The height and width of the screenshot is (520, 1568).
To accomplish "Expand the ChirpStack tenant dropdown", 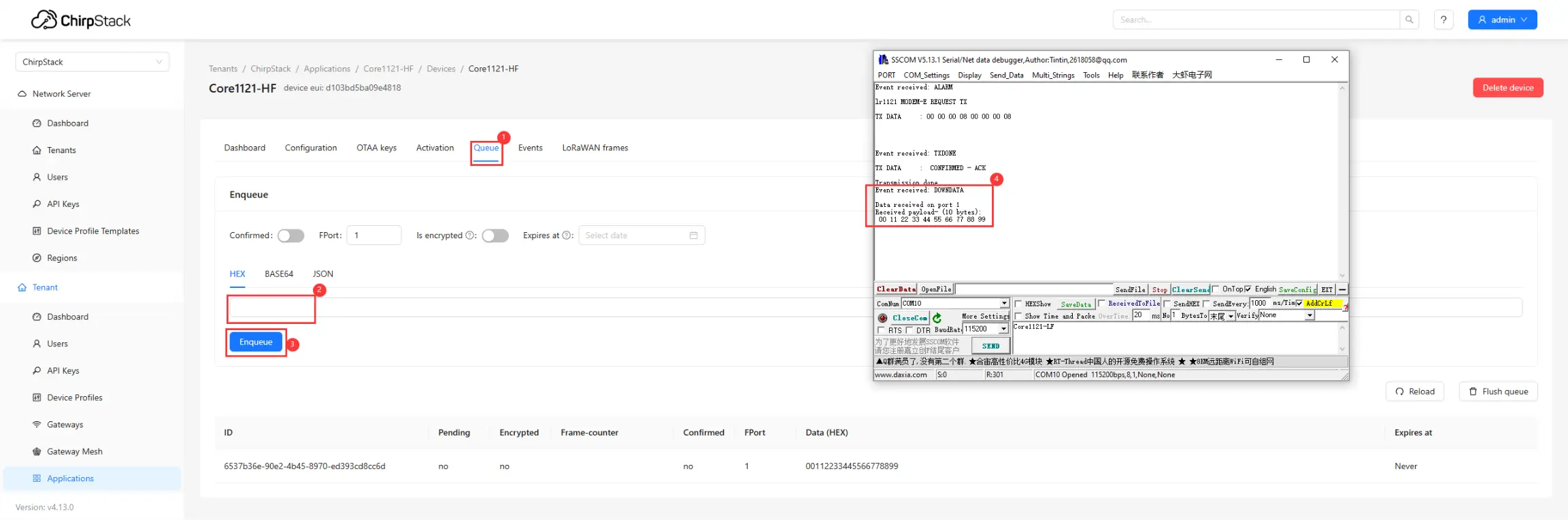I will click(93, 62).
